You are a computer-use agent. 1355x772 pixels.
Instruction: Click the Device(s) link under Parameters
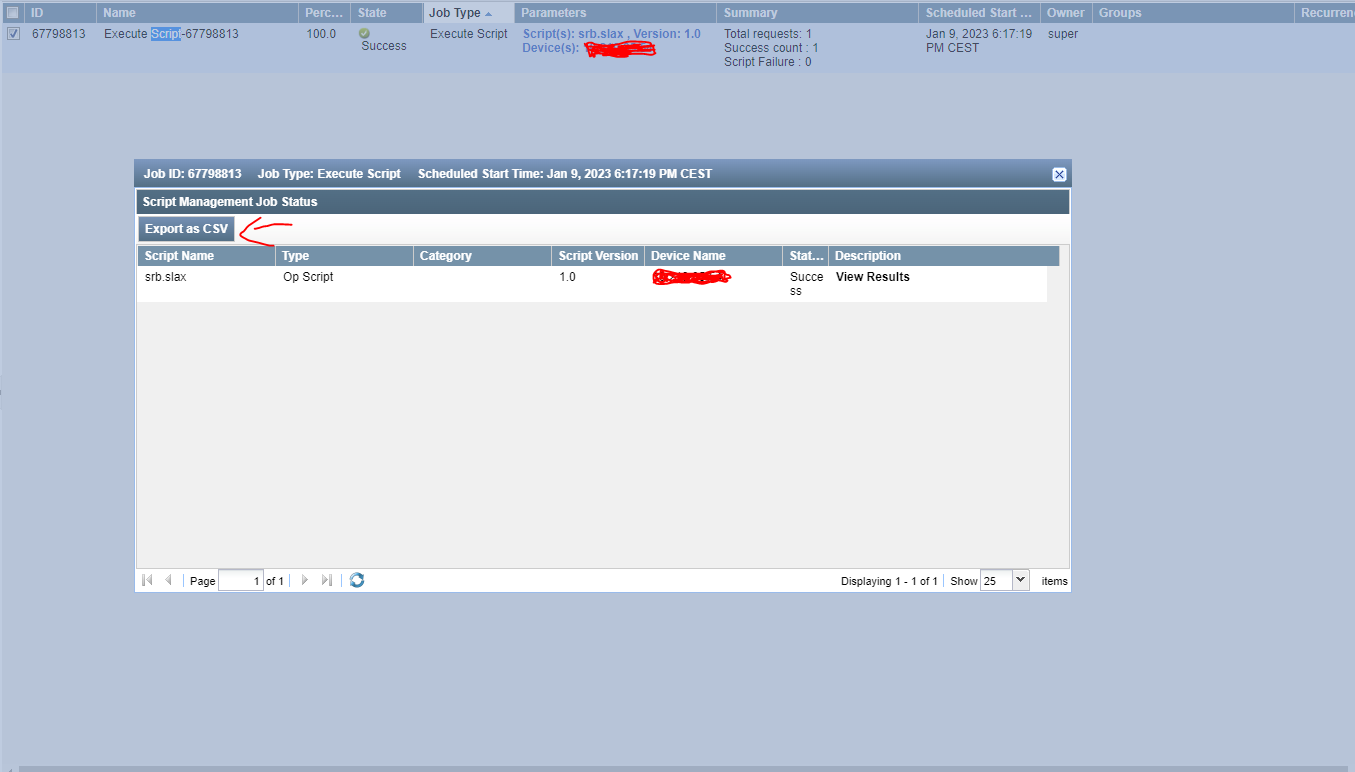[x=549, y=47]
